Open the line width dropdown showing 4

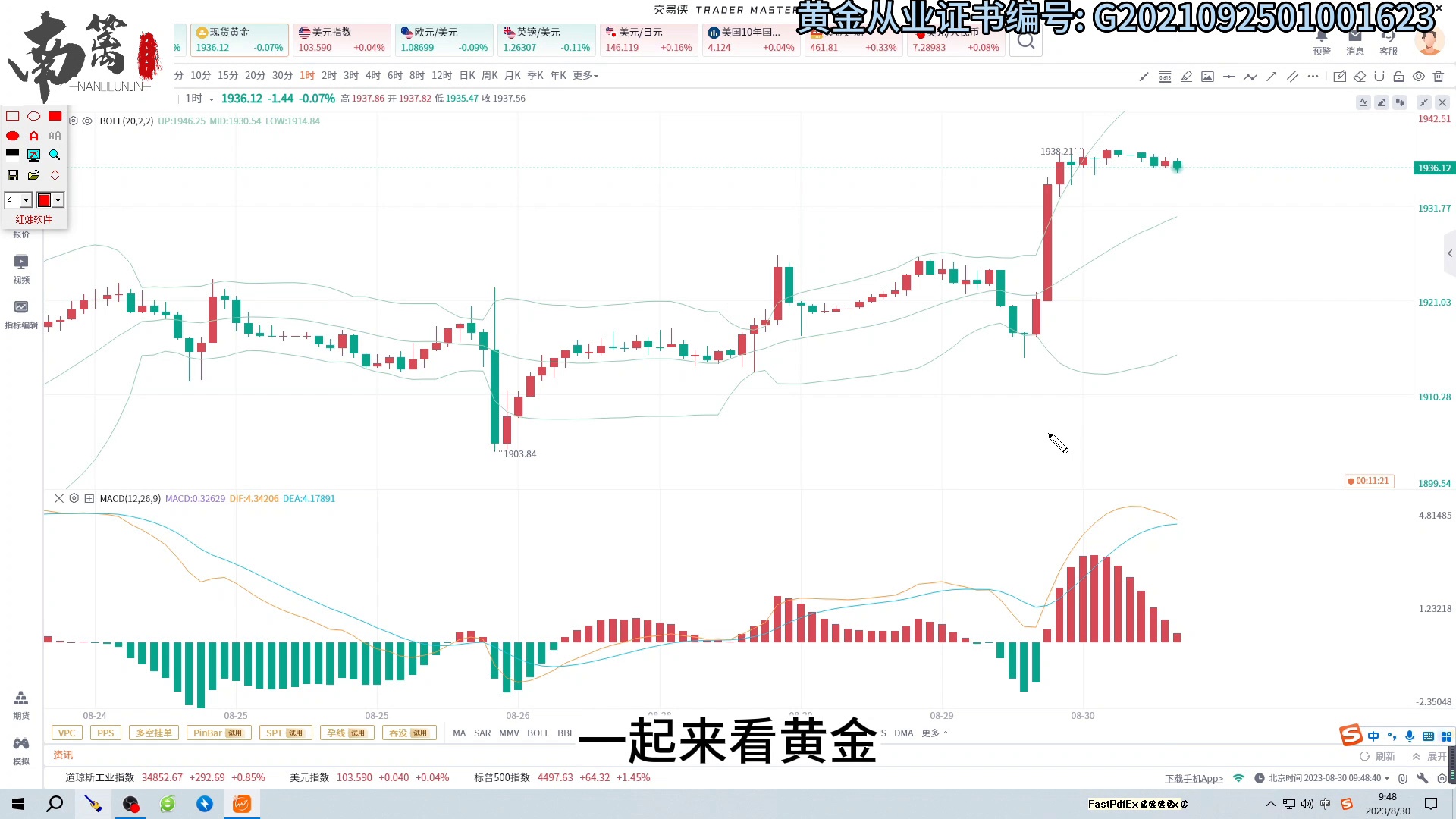pos(26,200)
